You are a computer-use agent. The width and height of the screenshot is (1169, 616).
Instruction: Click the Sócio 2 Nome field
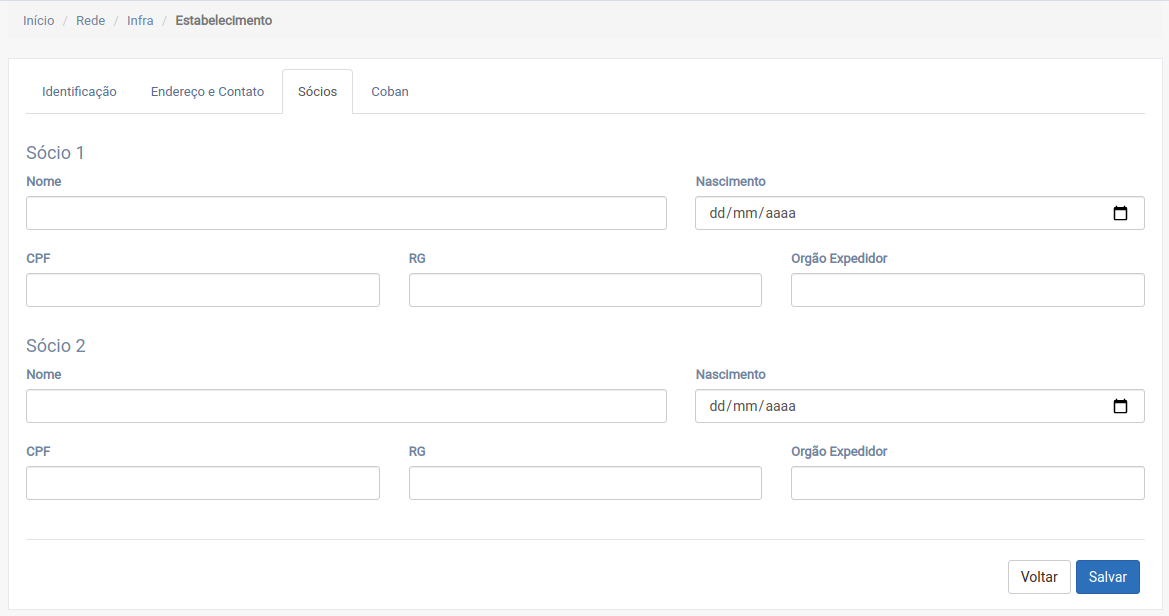(x=346, y=406)
